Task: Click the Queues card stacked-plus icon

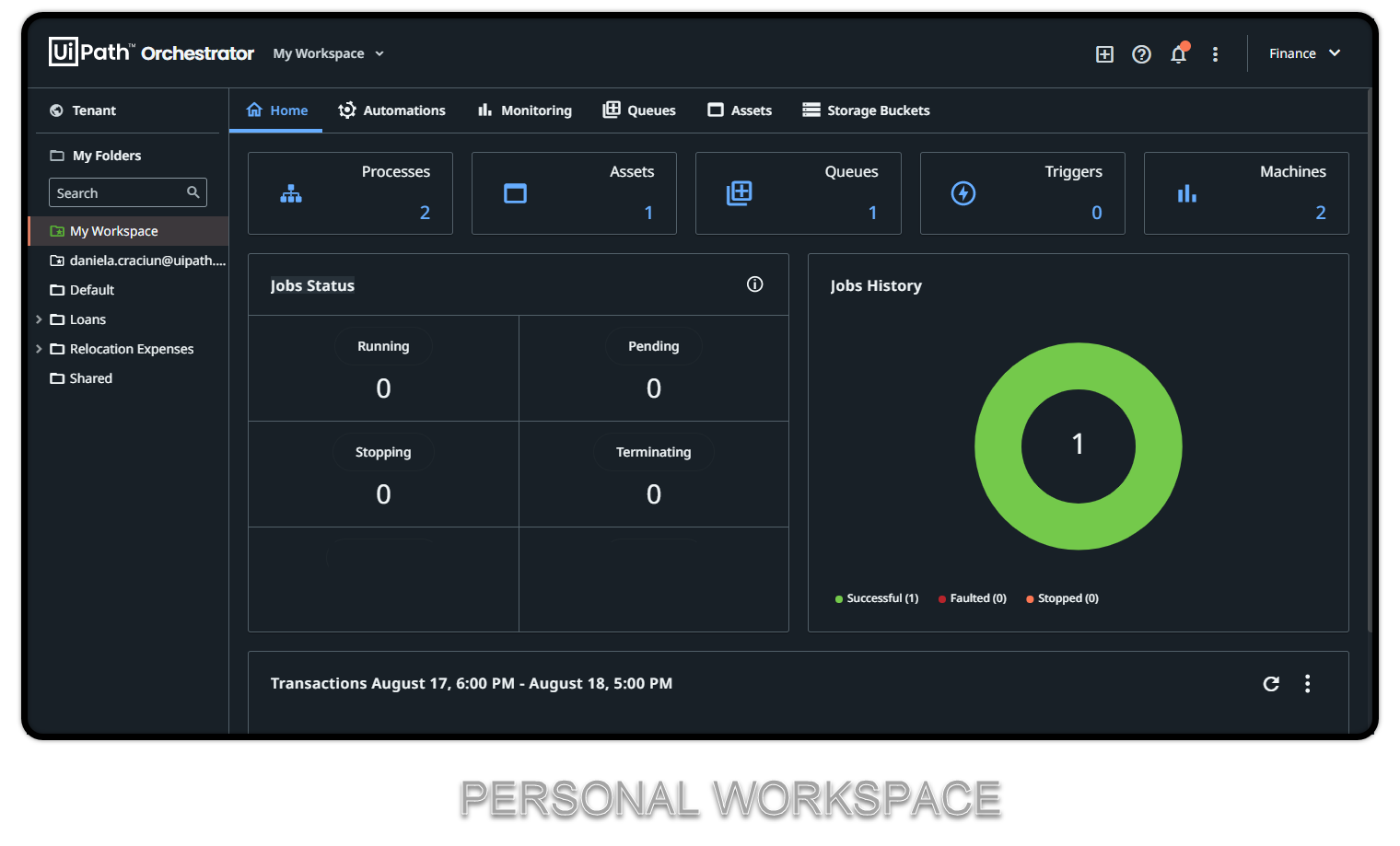Action: tap(739, 193)
